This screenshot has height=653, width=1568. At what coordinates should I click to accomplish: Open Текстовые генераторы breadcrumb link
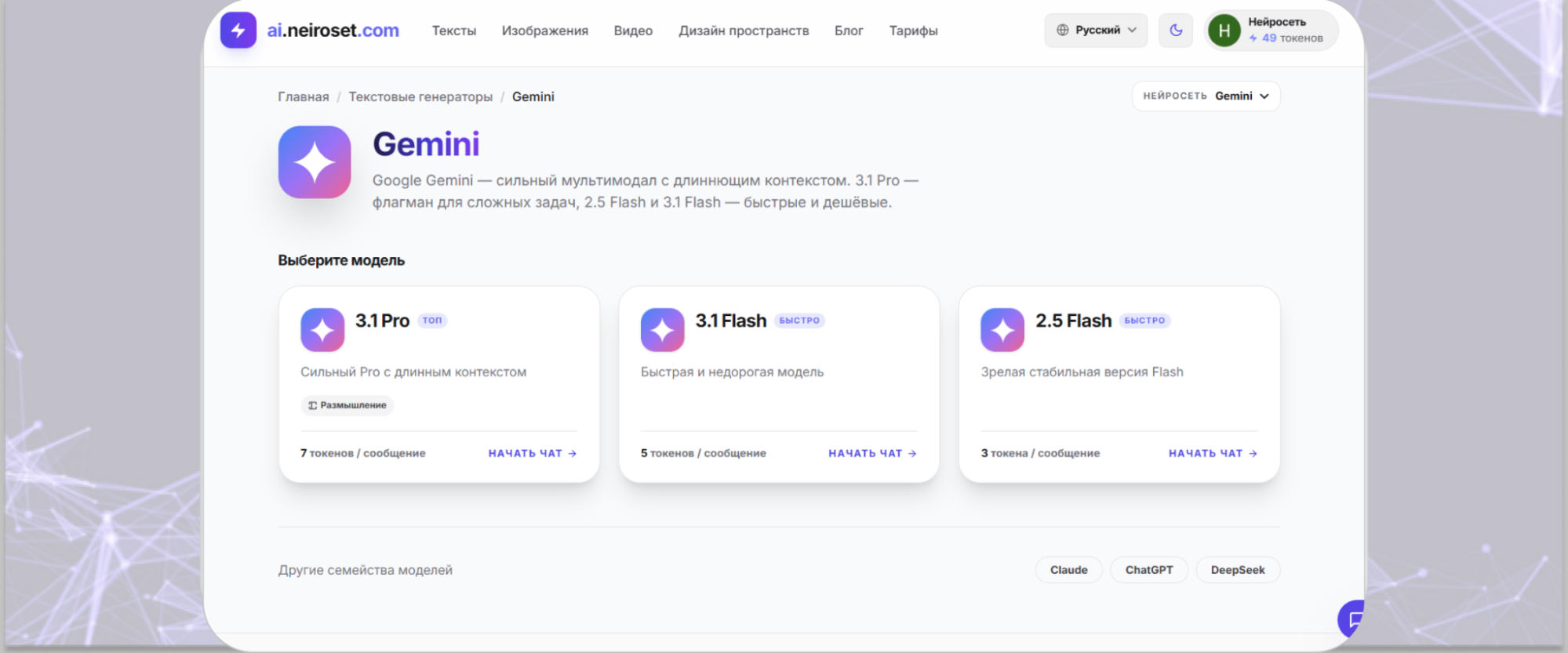(x=420, y=96)
